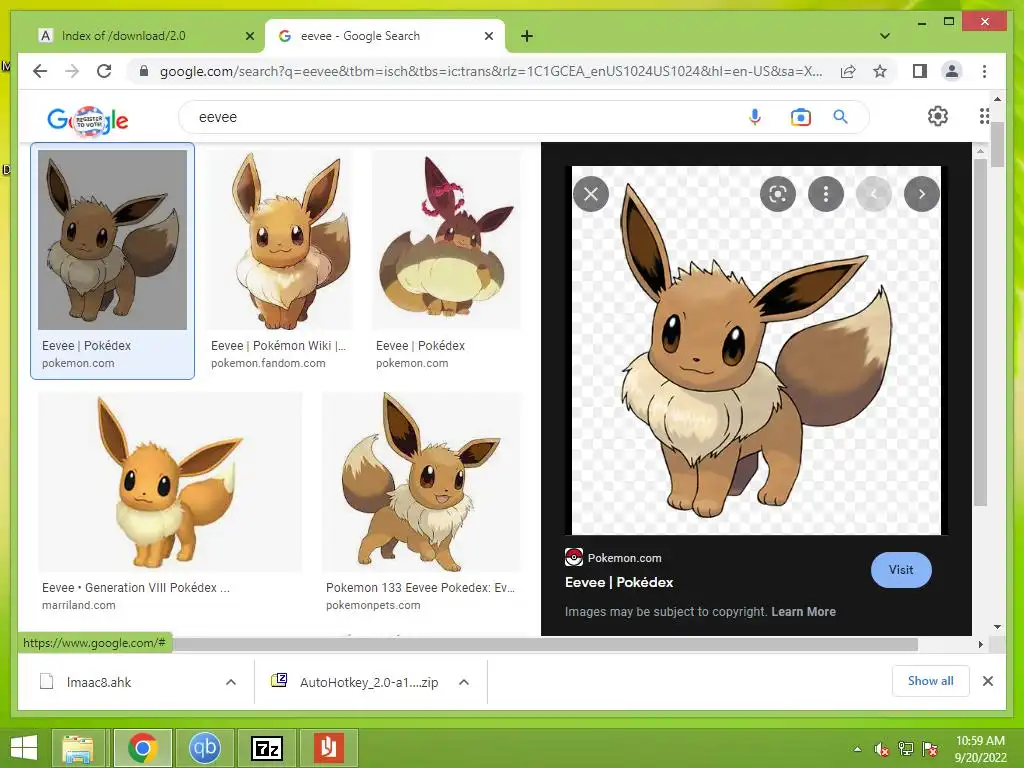Open 7-Zip from the taskbar

(266, 748)
